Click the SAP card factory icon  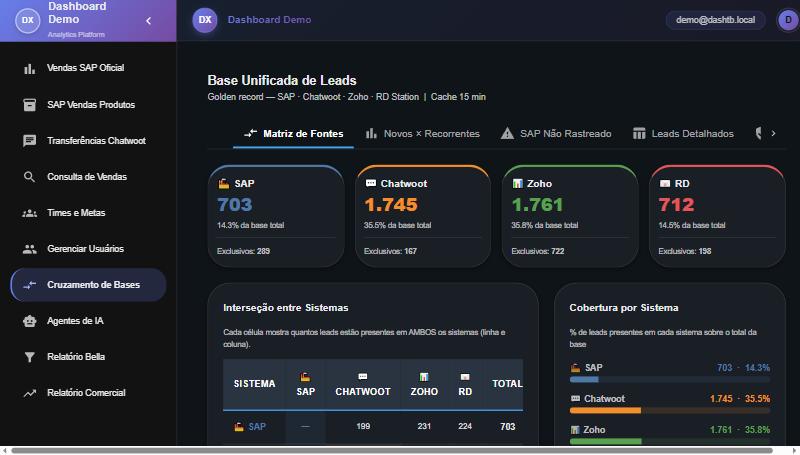coord(223,184)
